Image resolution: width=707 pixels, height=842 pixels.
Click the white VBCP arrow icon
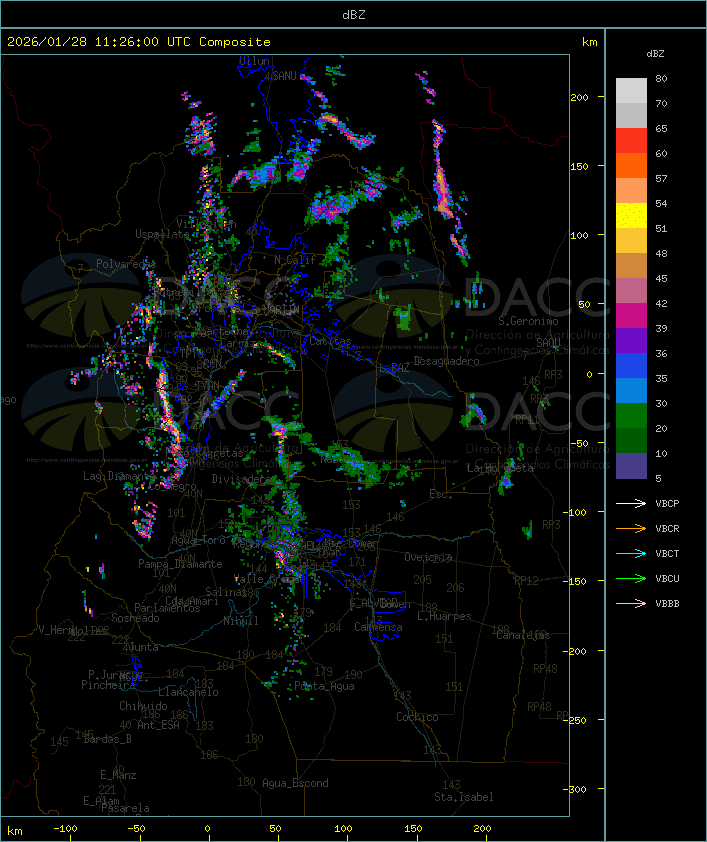[x=632, y=503]
